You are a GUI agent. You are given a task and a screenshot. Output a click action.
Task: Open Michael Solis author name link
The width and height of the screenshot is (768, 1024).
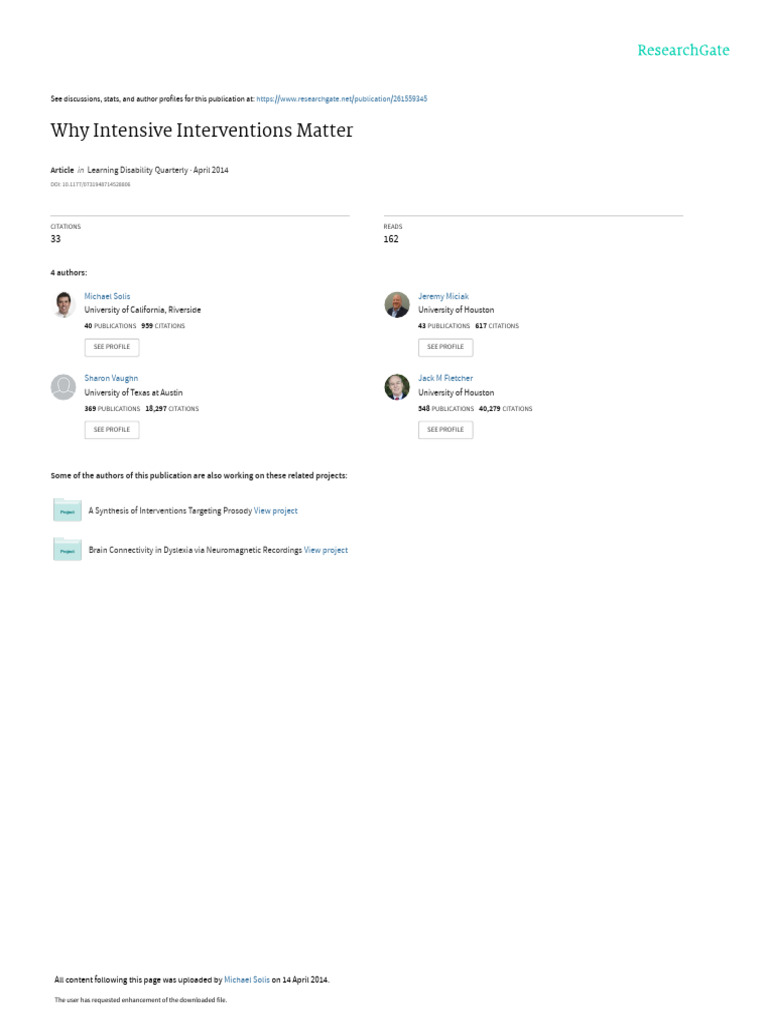(107, 296)
